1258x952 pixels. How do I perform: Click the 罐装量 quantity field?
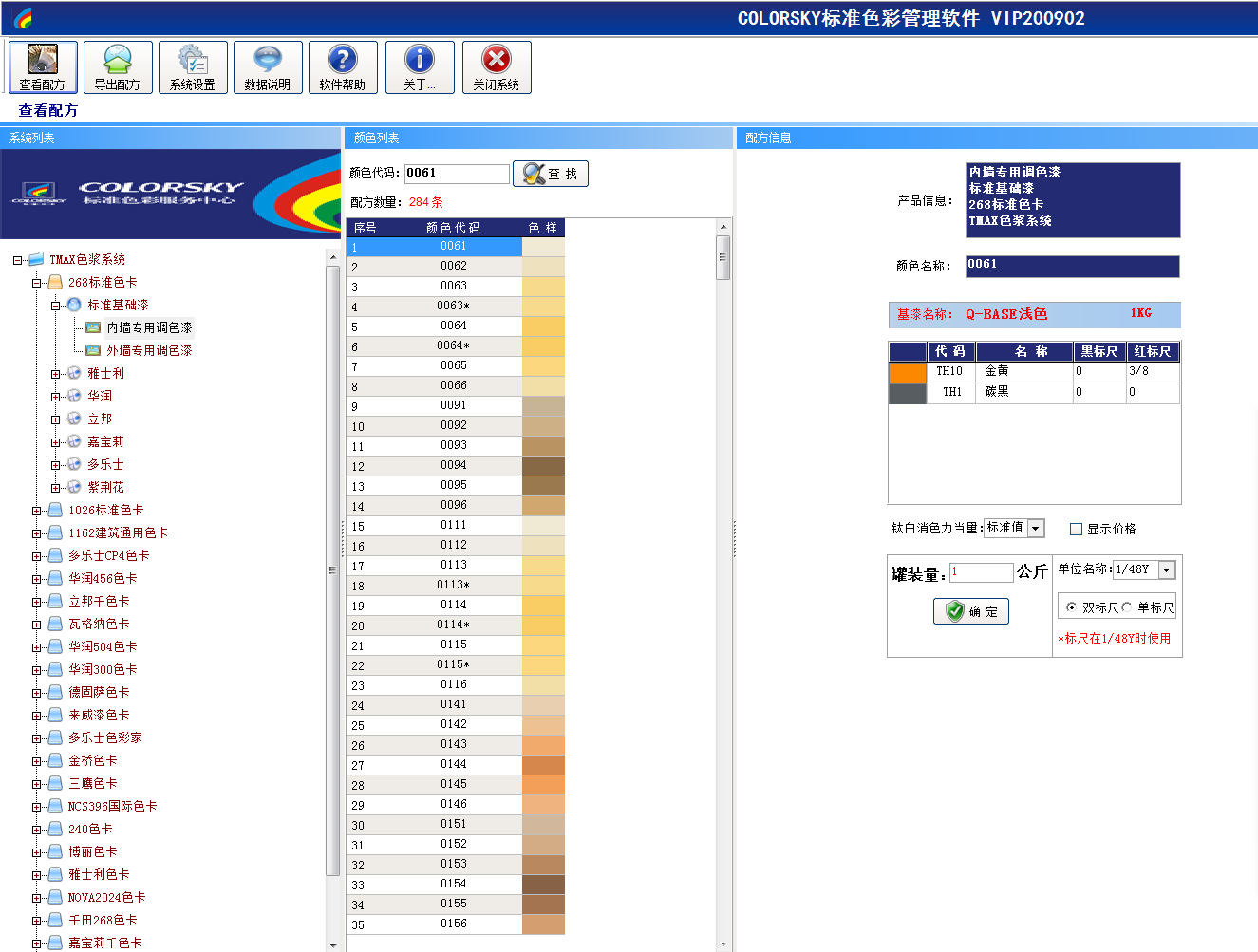[x=982, y=572]
